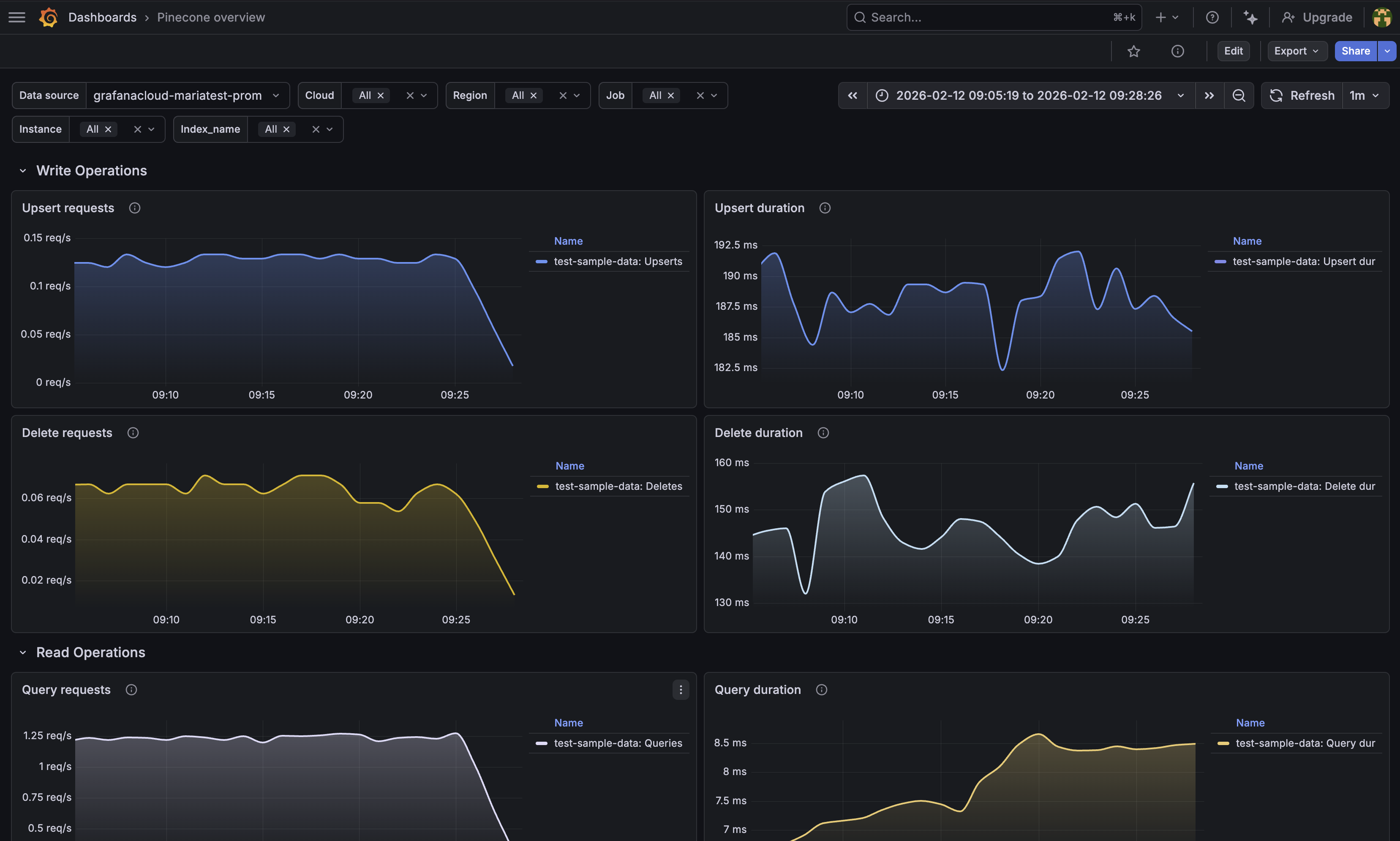The image size is (1400, 841).
Task: Click the zoom out time range icon
Action: (1239, 95)
